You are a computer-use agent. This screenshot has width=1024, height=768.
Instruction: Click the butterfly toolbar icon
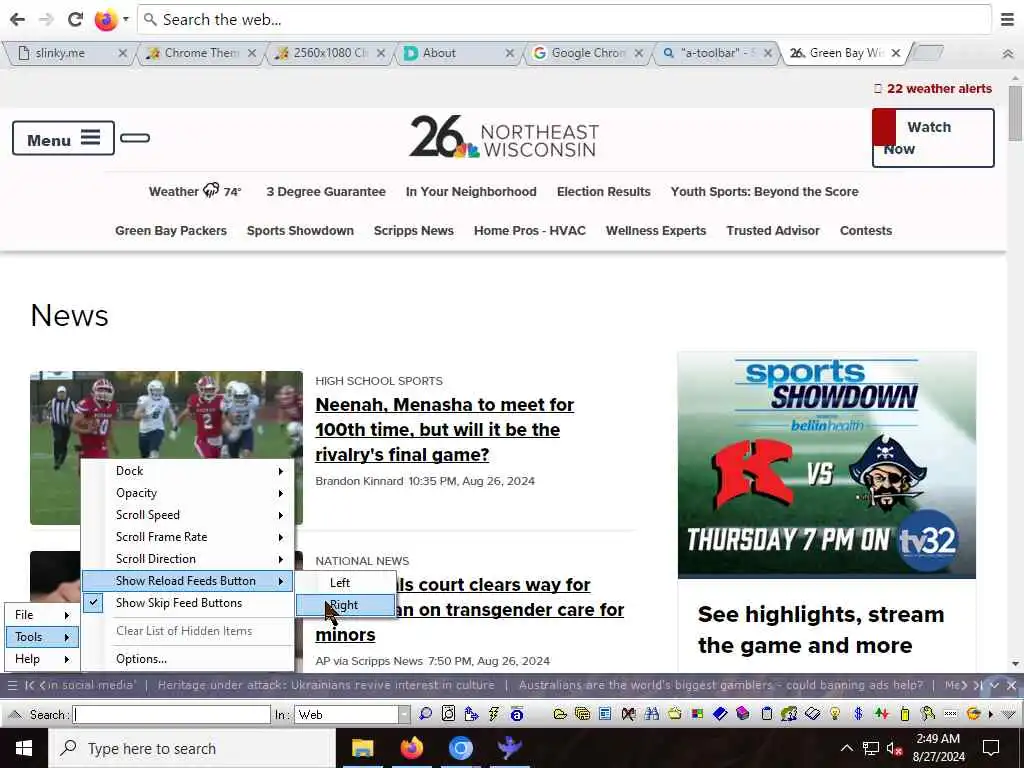click(628, 714)
